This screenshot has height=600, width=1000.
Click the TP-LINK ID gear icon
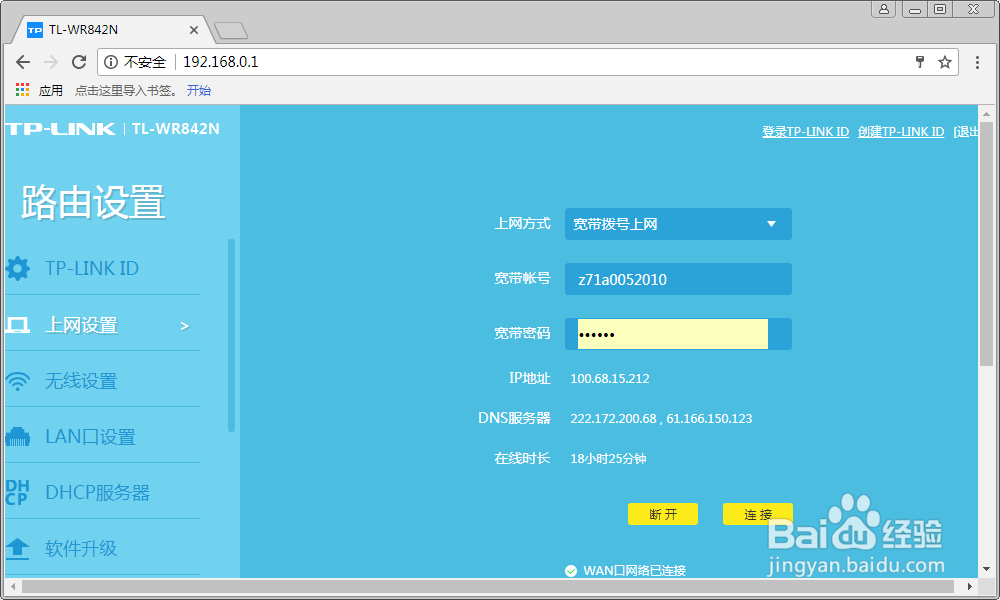coord(18,268)
